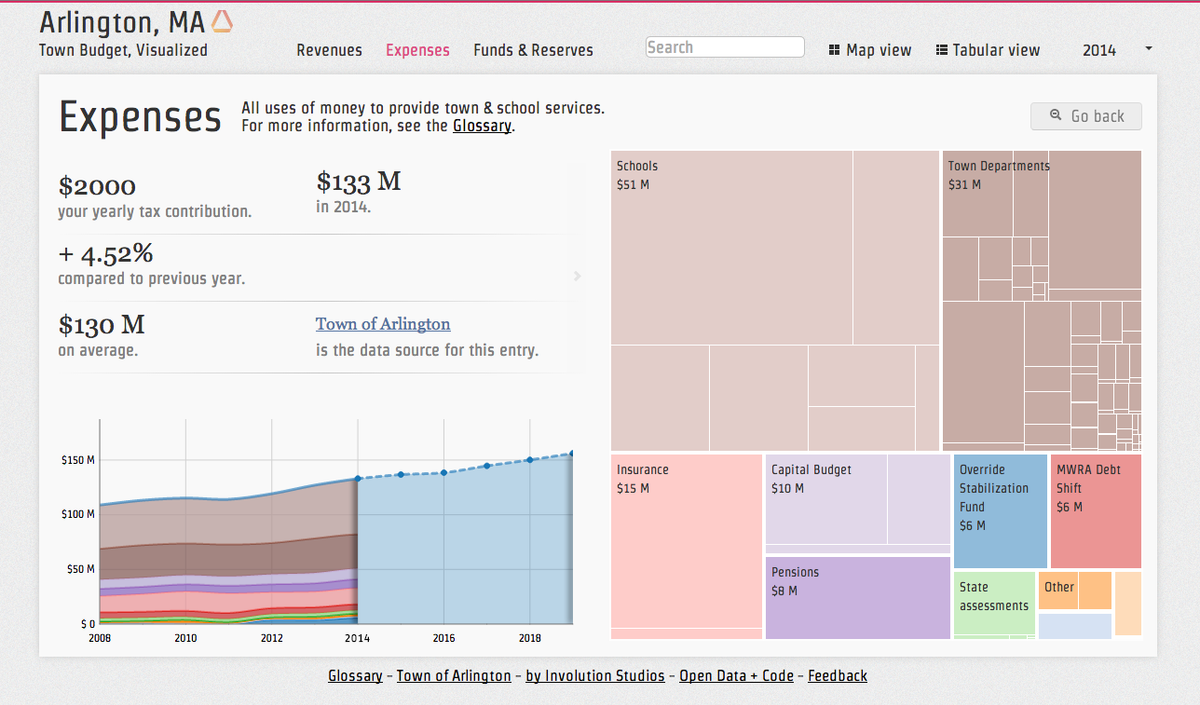The width and height of the screenshot is (1200, 705).
Task: Visit the Town of Arlington data source link
Action: coord(383,323)
